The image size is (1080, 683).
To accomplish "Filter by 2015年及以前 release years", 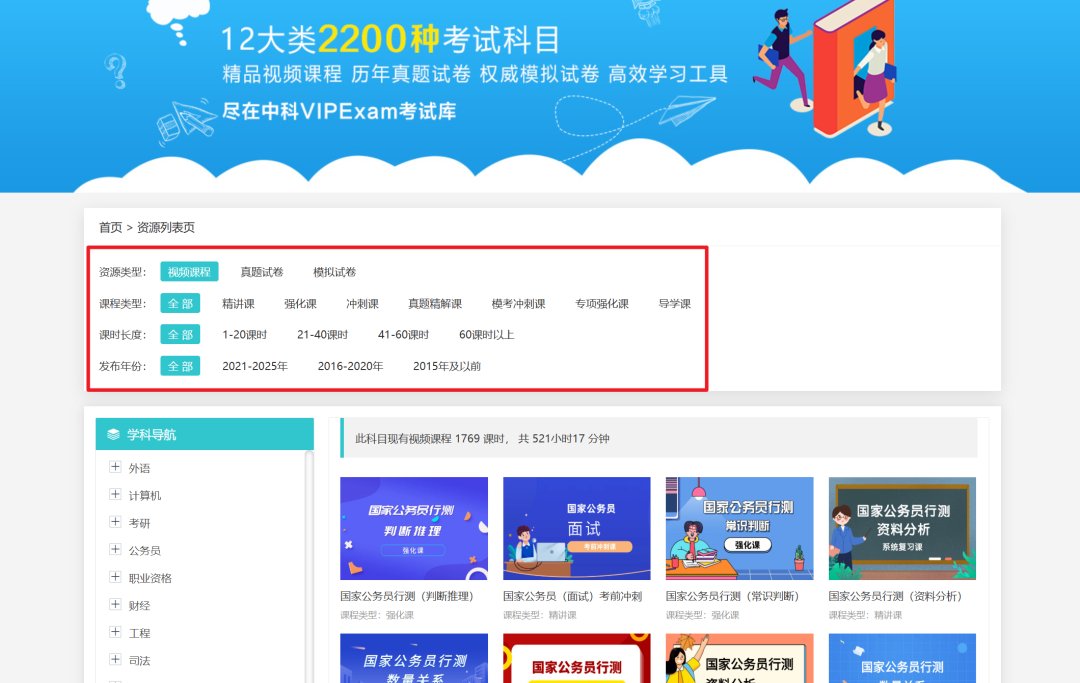I will [x=447, y=366].
